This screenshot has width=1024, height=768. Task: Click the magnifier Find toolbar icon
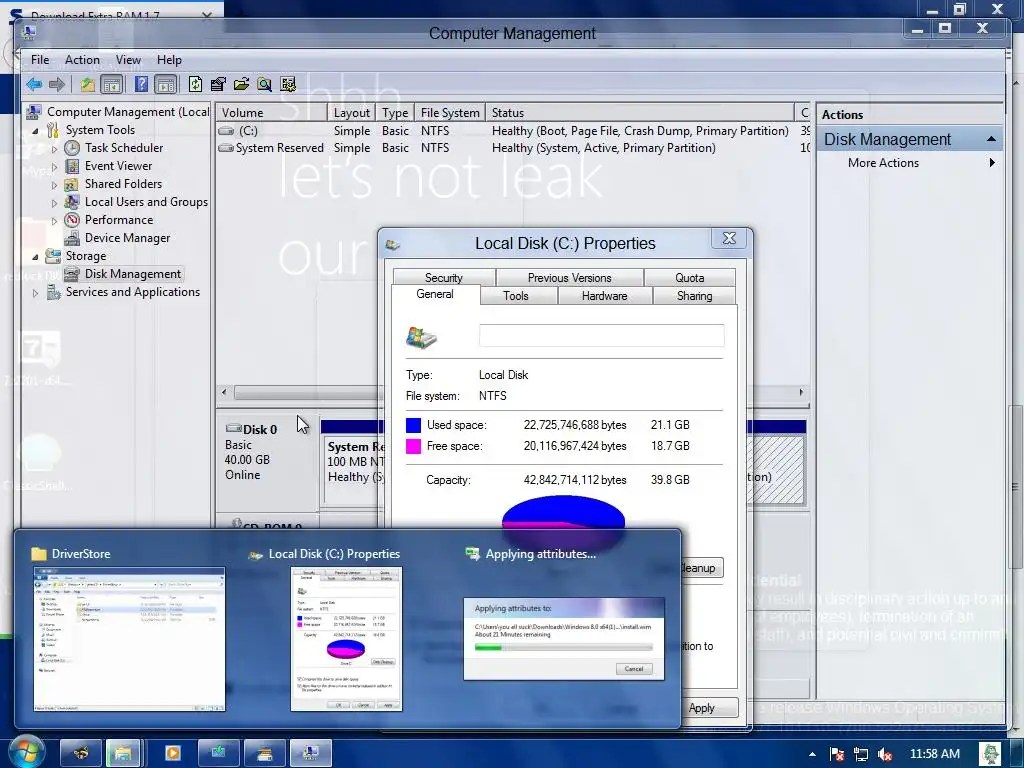264,84
